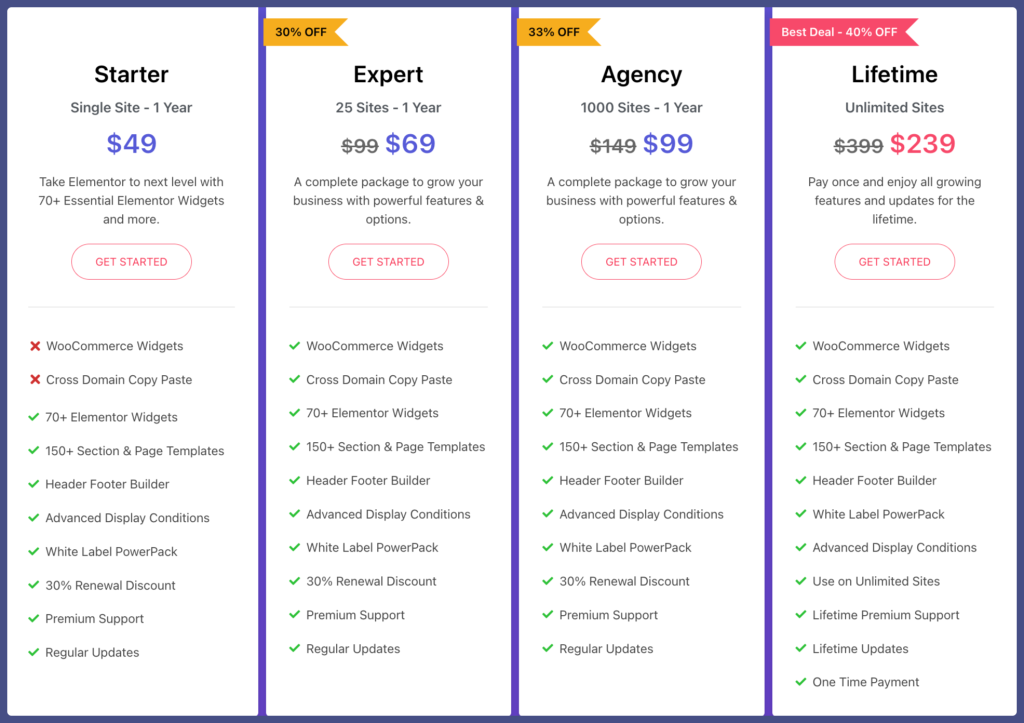Click the checkmark beside Agency's Regular Updates
Image resolution: width=1024 pixels, height=723 pixels.
pos(548,648)
